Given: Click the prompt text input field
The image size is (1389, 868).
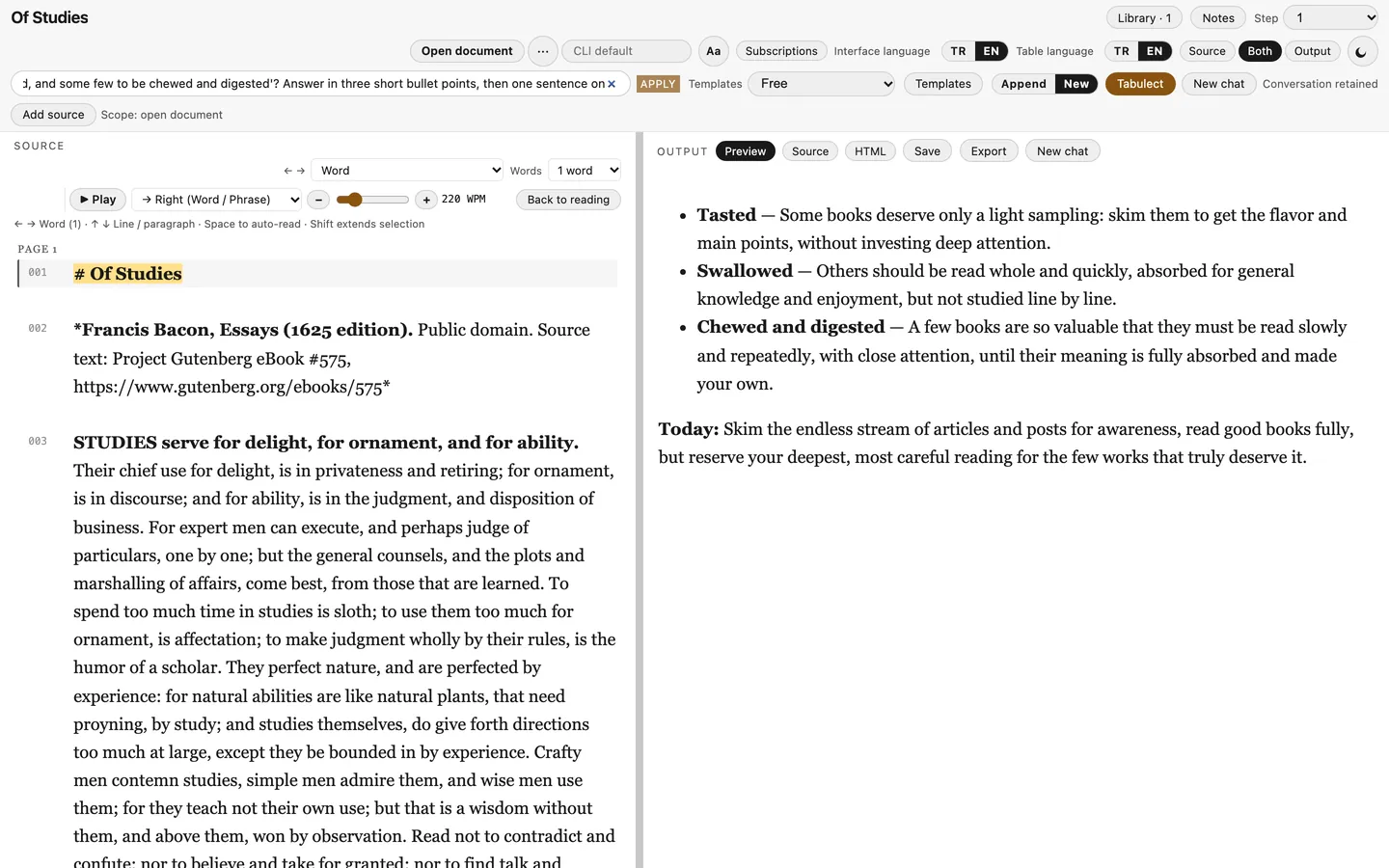Looking at the screenshot, I should [320, 84].
